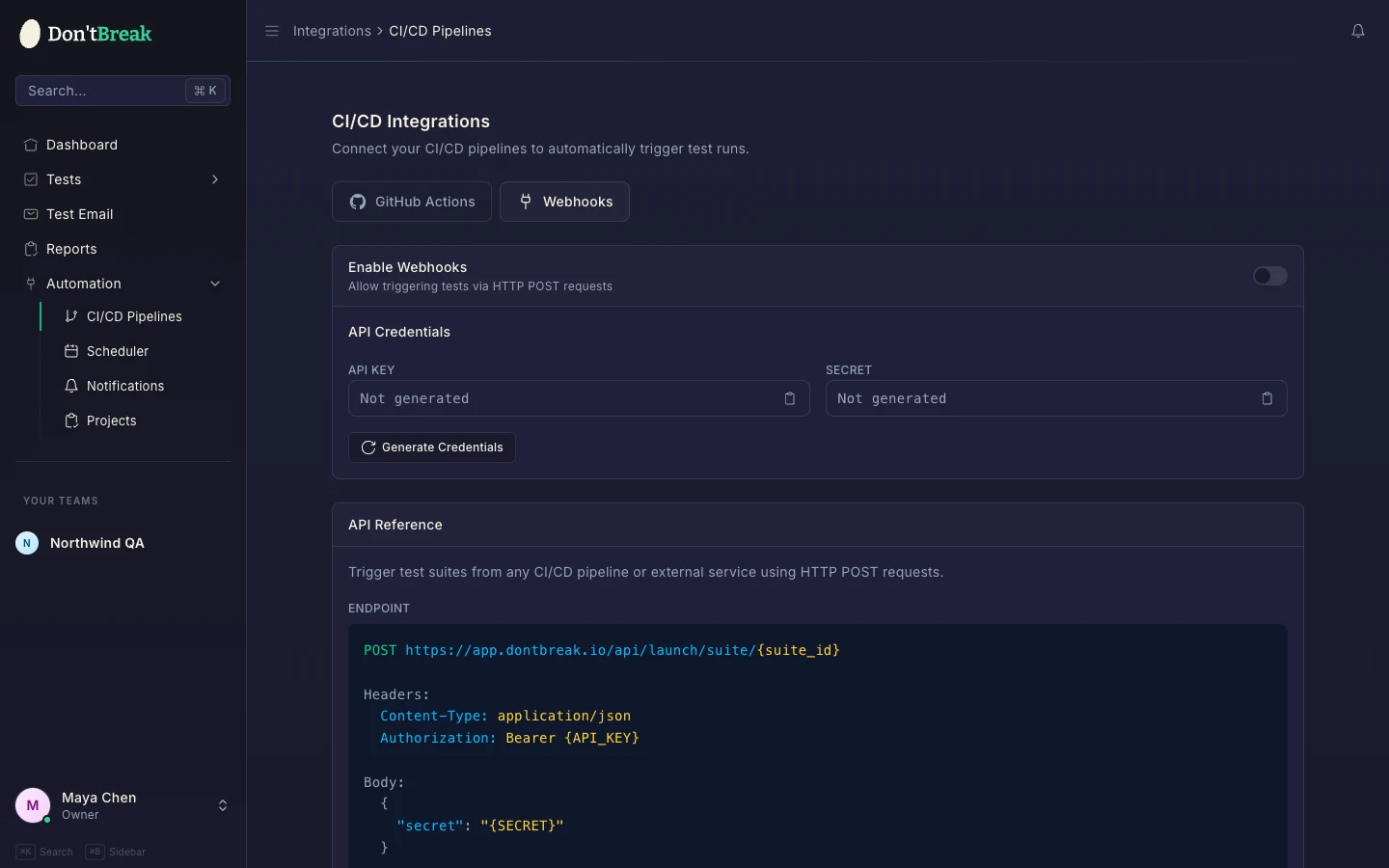Click the Search shortcut hint at bottom
1389x868 pixels.
click(x=44, y=852)
